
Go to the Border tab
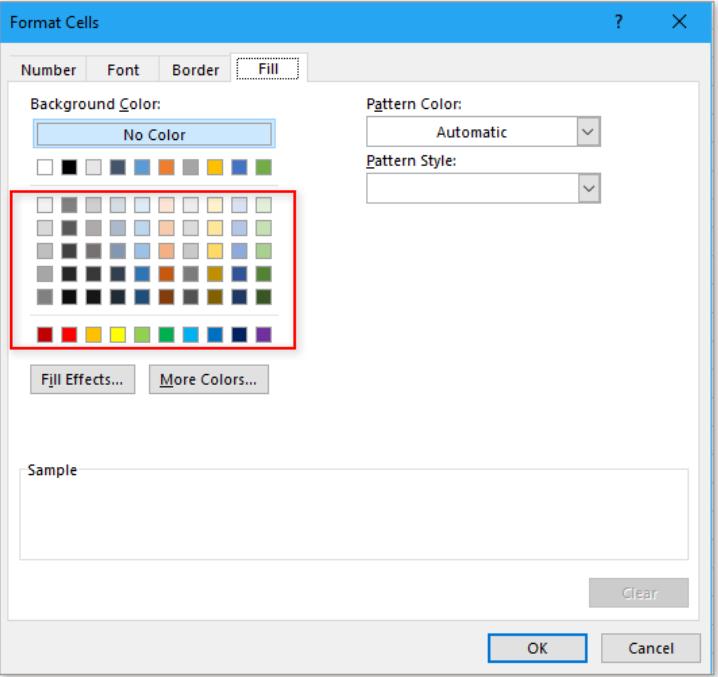click(x=195, y=71)
